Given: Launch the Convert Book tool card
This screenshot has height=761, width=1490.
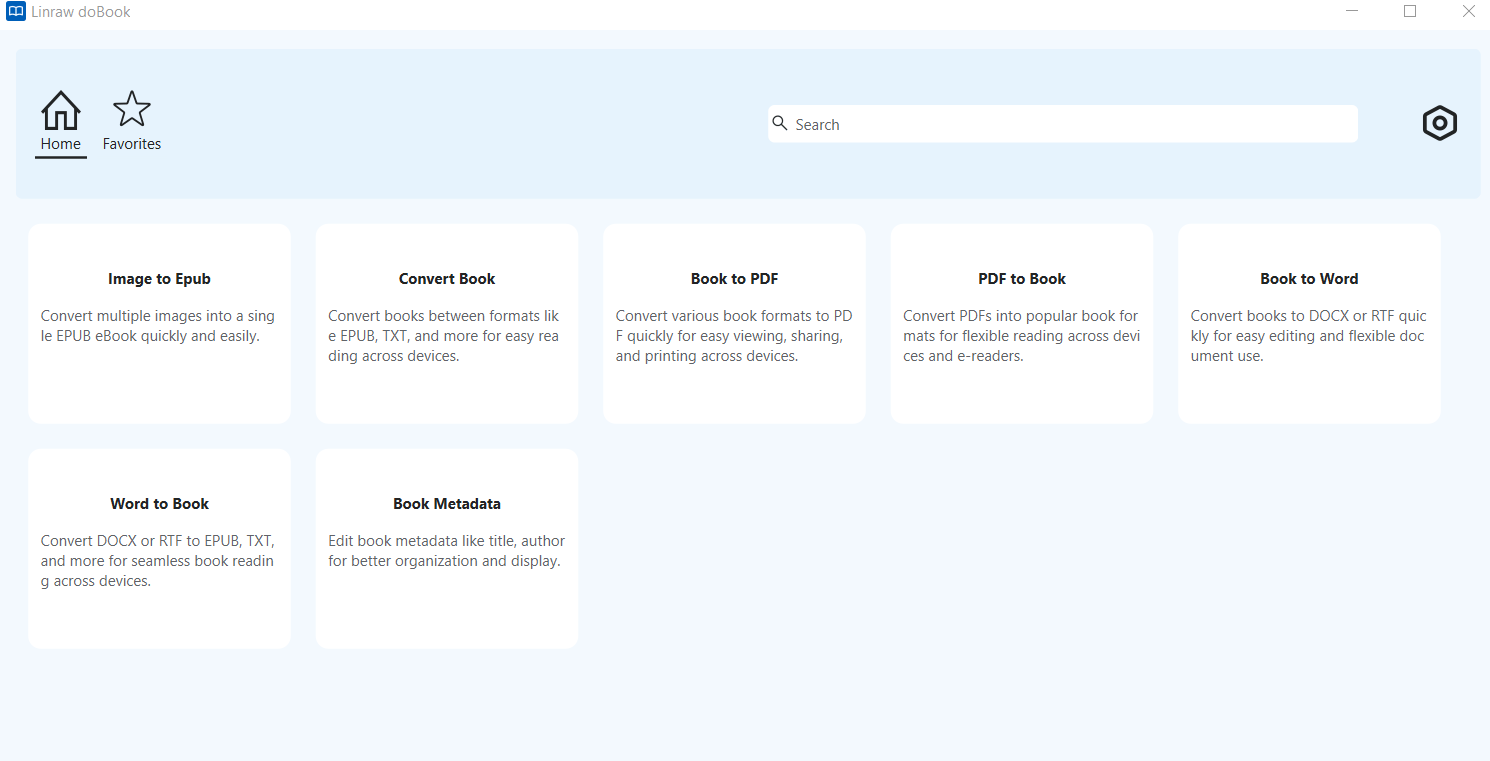Looking at the screenshot, I should [x=447, y=323].
